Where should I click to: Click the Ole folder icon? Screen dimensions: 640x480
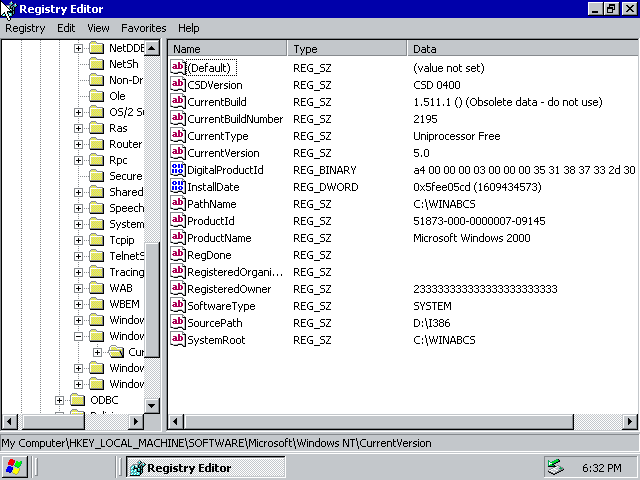point(97,96)
